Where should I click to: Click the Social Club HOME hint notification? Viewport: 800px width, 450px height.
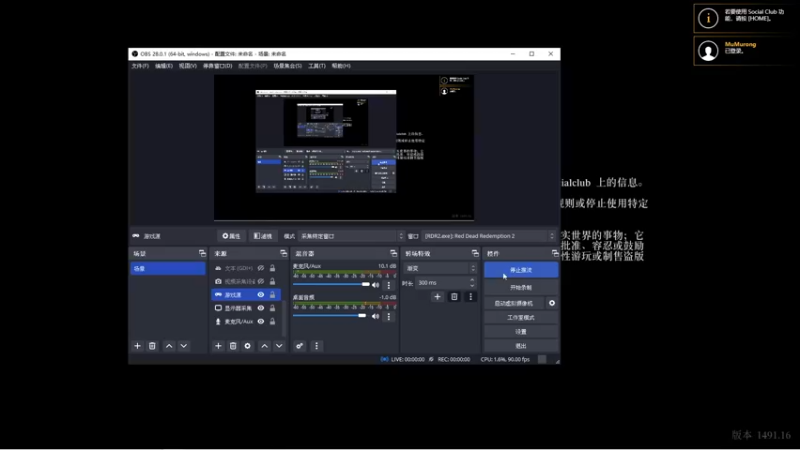pyautogui.click(x=746, y=18)
